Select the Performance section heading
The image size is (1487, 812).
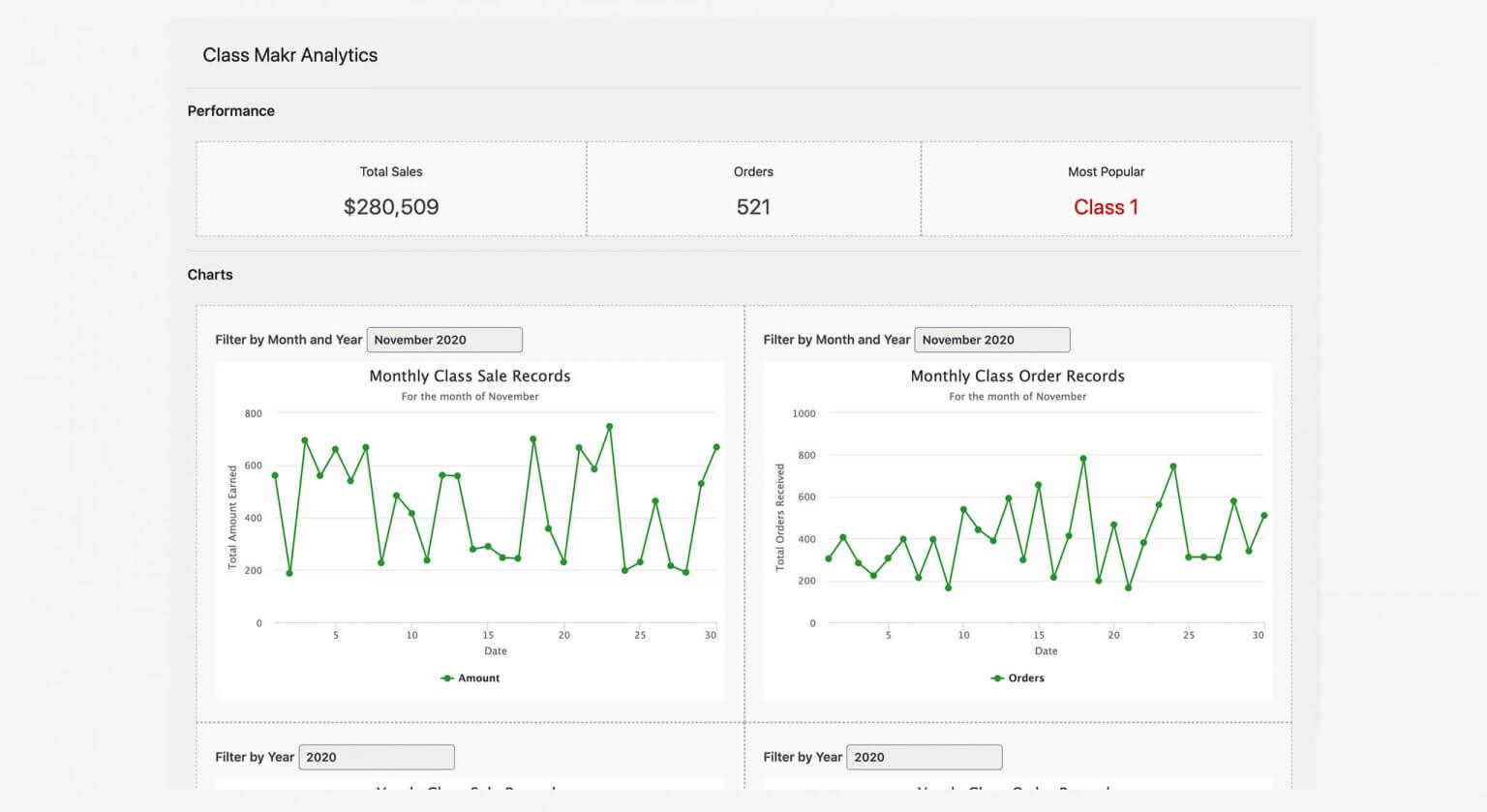coord(230,111)
